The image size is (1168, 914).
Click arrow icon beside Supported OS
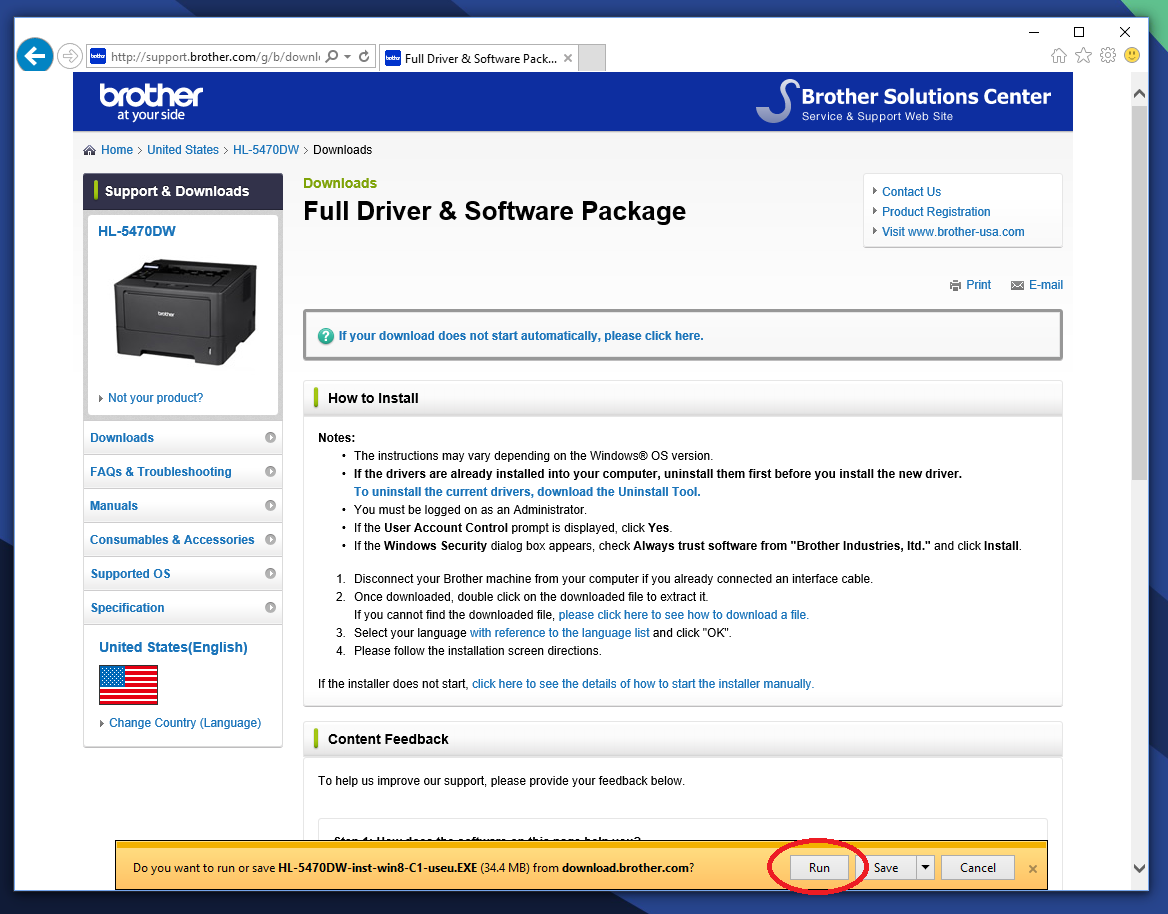[270, 574]
